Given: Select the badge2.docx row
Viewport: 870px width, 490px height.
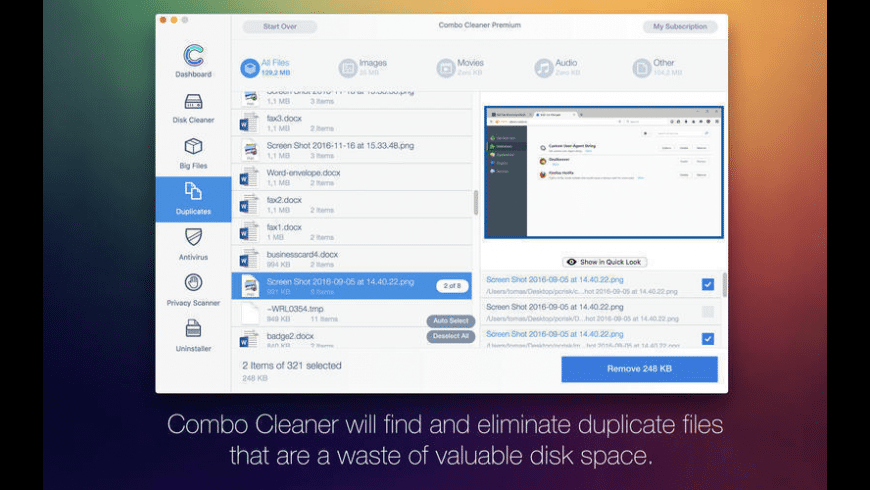Looking at the screenshot, I should pos(352,338).
